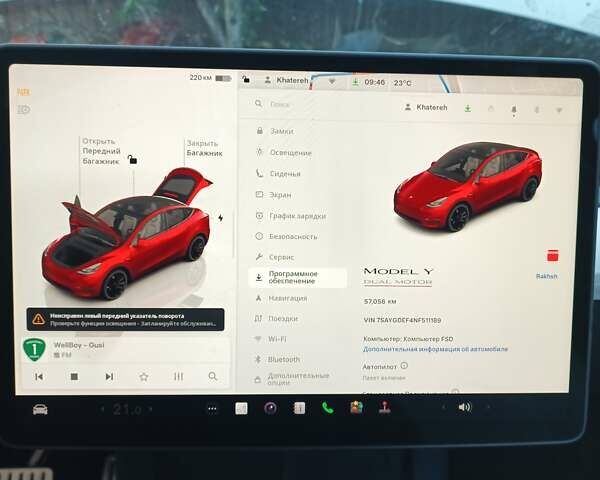Screen dimensions: 600x480
Task: Tap Wi-Fi icon in settings header
Action: click(559, 111)
